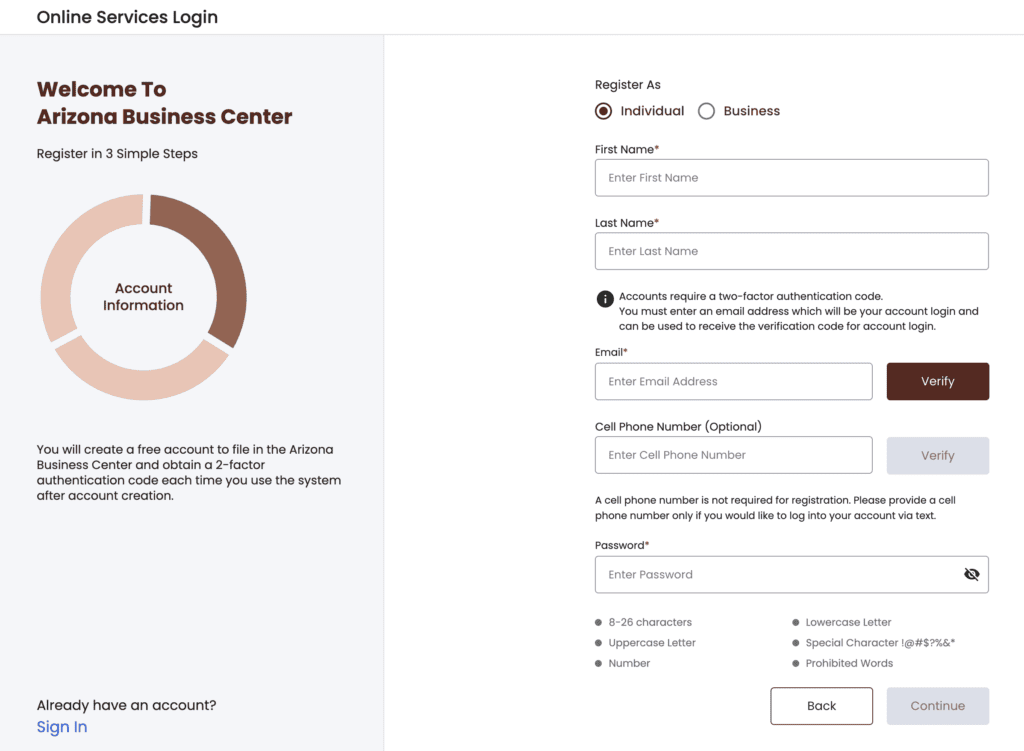Focus the Enter Email Address field
This screenshot has width=1024, height=751.
click(733, 381)
